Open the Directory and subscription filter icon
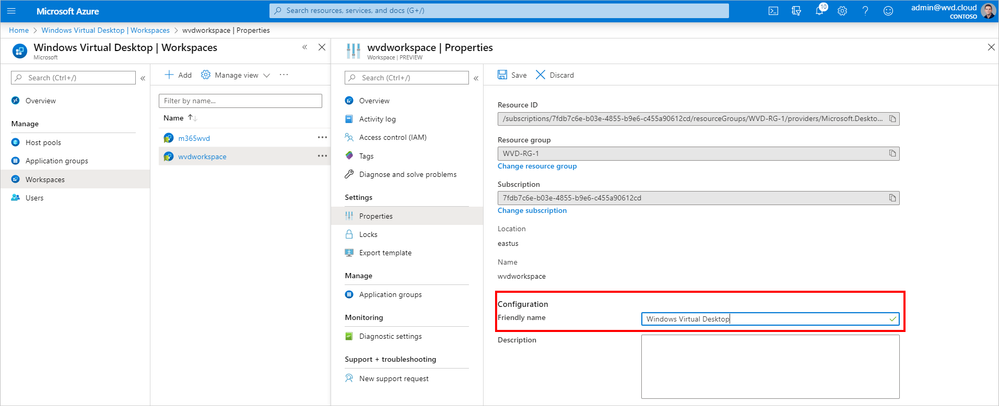999x406 pixels. click(x=796, y=11)
